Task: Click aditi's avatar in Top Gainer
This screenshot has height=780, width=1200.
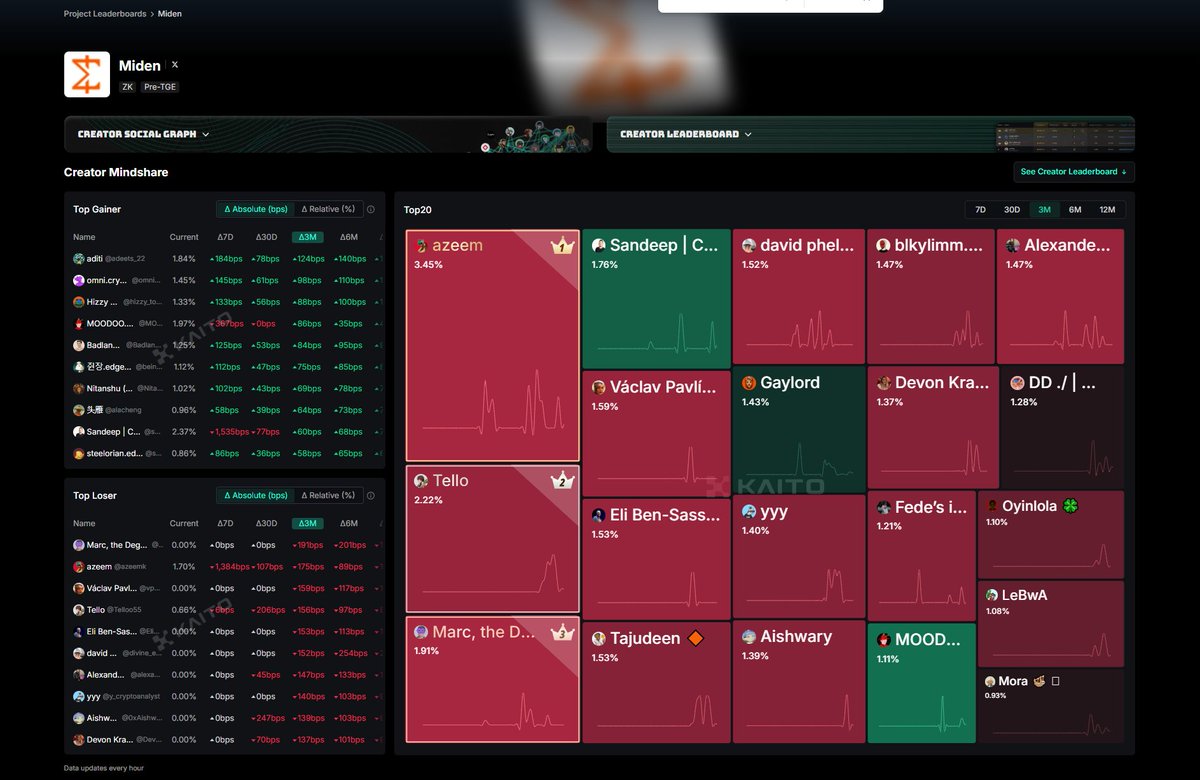Action: click(79, 259)
